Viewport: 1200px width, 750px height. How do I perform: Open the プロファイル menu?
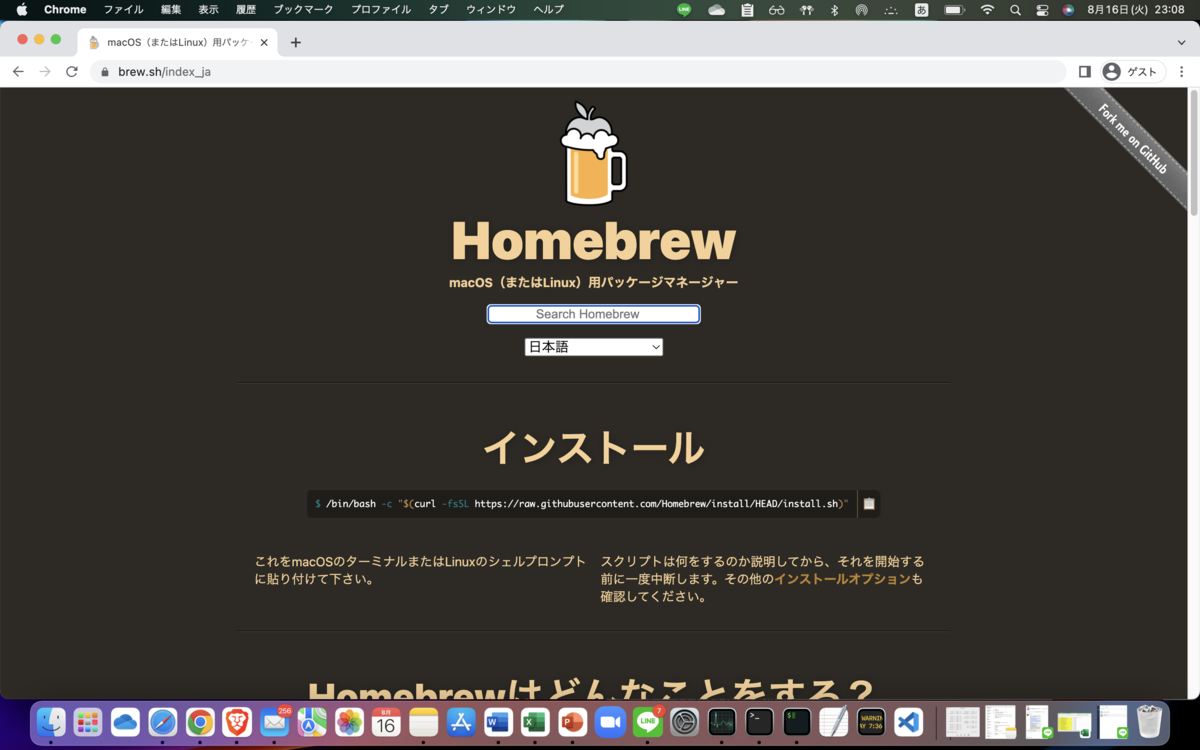(x=380, y=10)
